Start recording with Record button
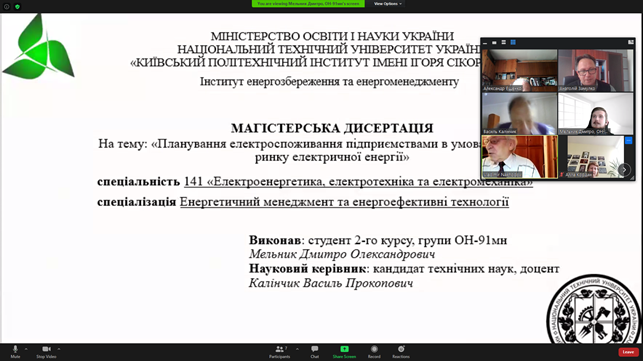The width and height of the screenshot is (643, 361). click(374, 352)
